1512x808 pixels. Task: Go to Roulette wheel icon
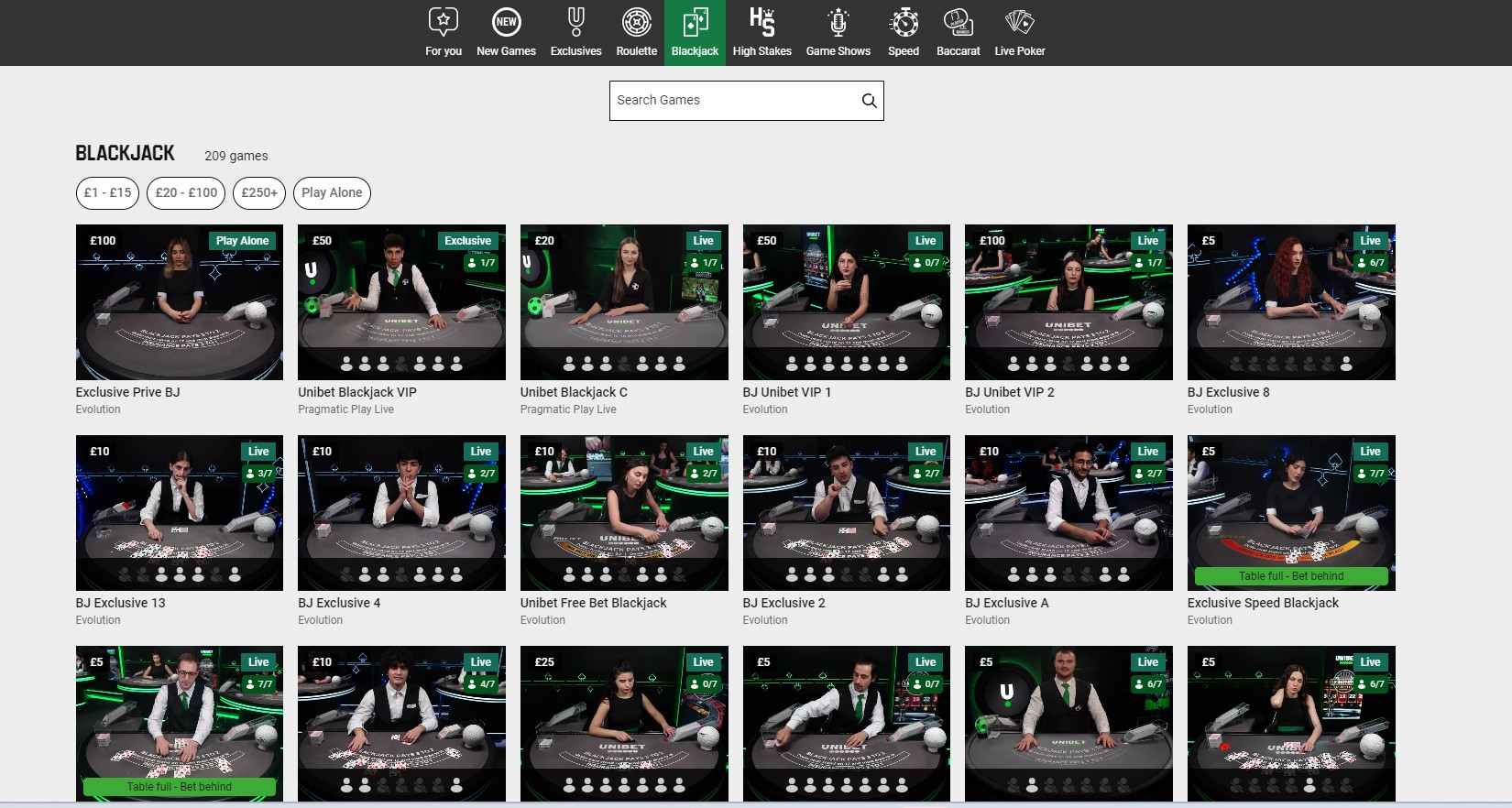point(636,22)
